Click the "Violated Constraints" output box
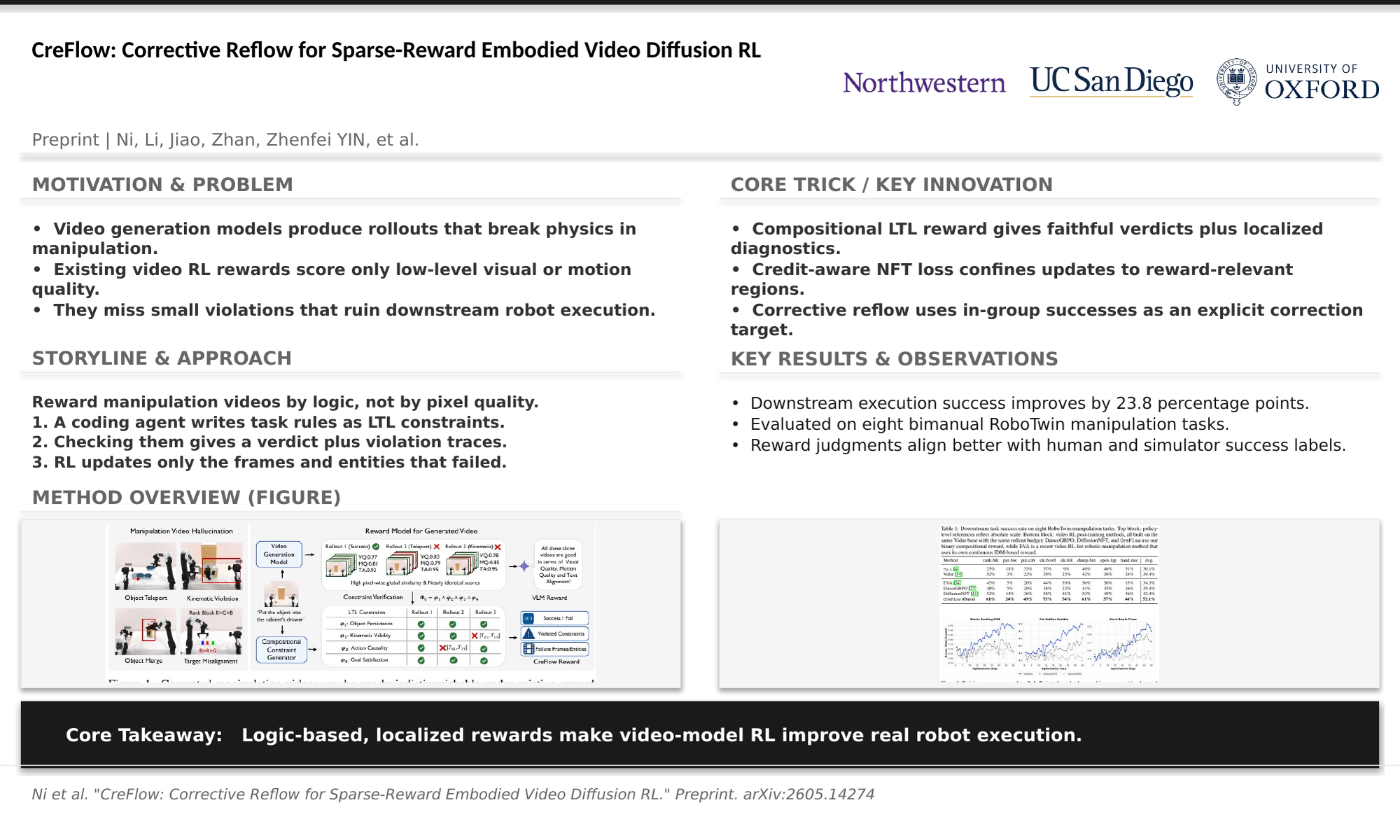 click(555, 633)
